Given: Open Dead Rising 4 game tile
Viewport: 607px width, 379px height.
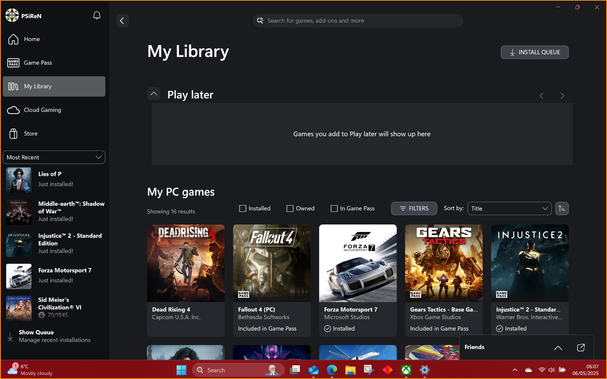Looking at the screenshot, I should [186, 280].
